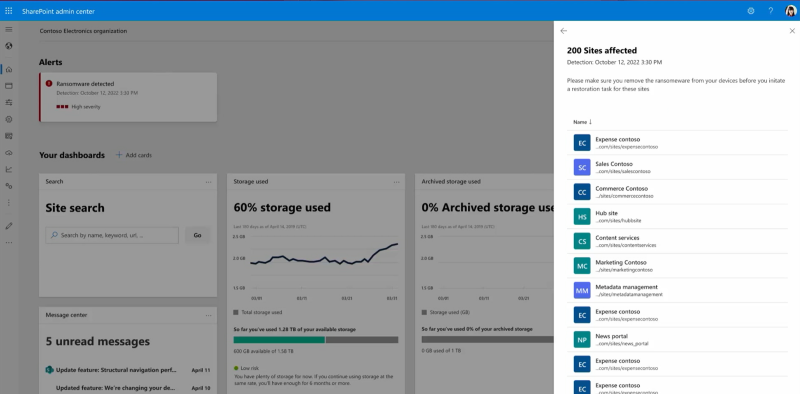
Task: Open the Content services icon in sidebar
Action: point(9,136)
